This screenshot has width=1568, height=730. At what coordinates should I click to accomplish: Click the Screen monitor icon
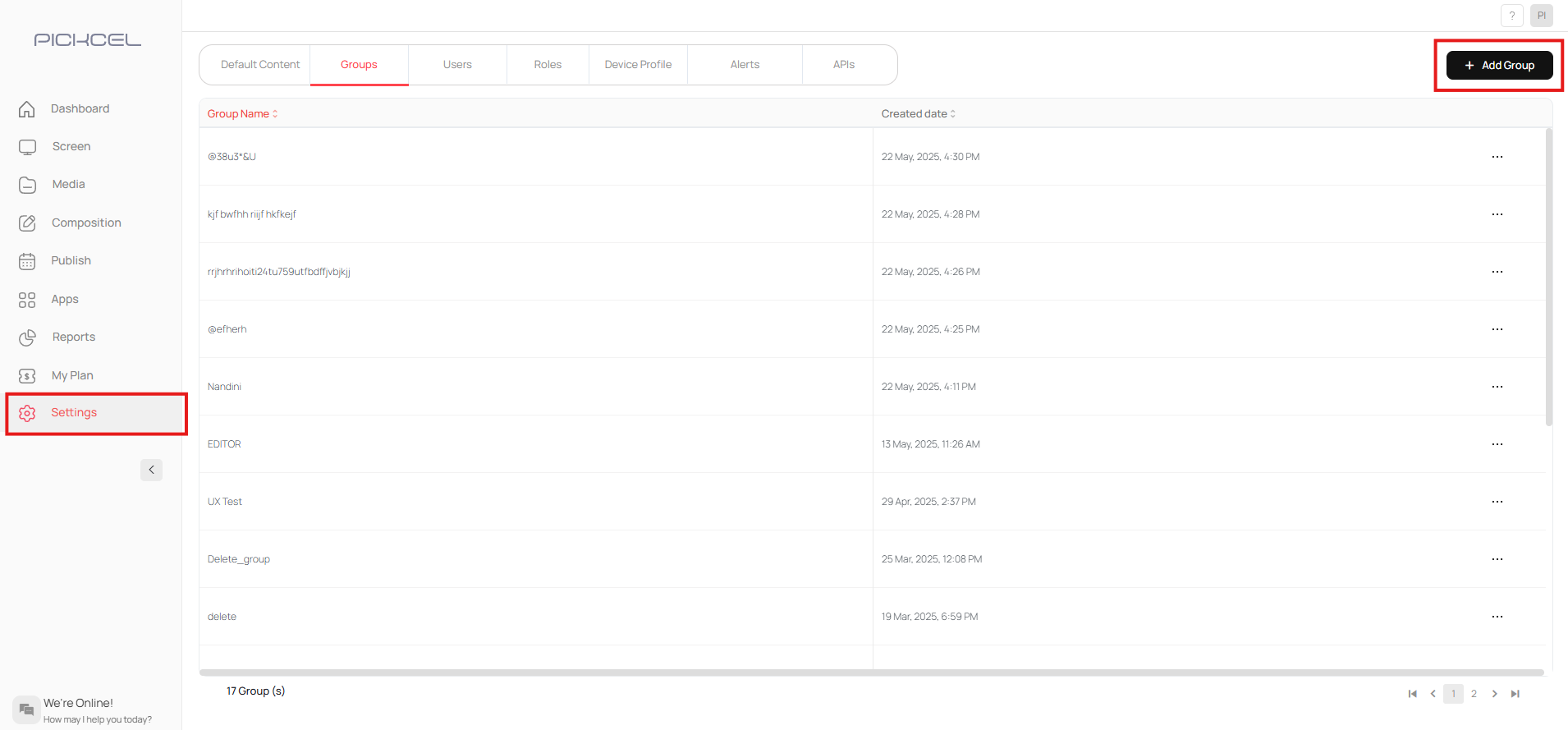27,146
